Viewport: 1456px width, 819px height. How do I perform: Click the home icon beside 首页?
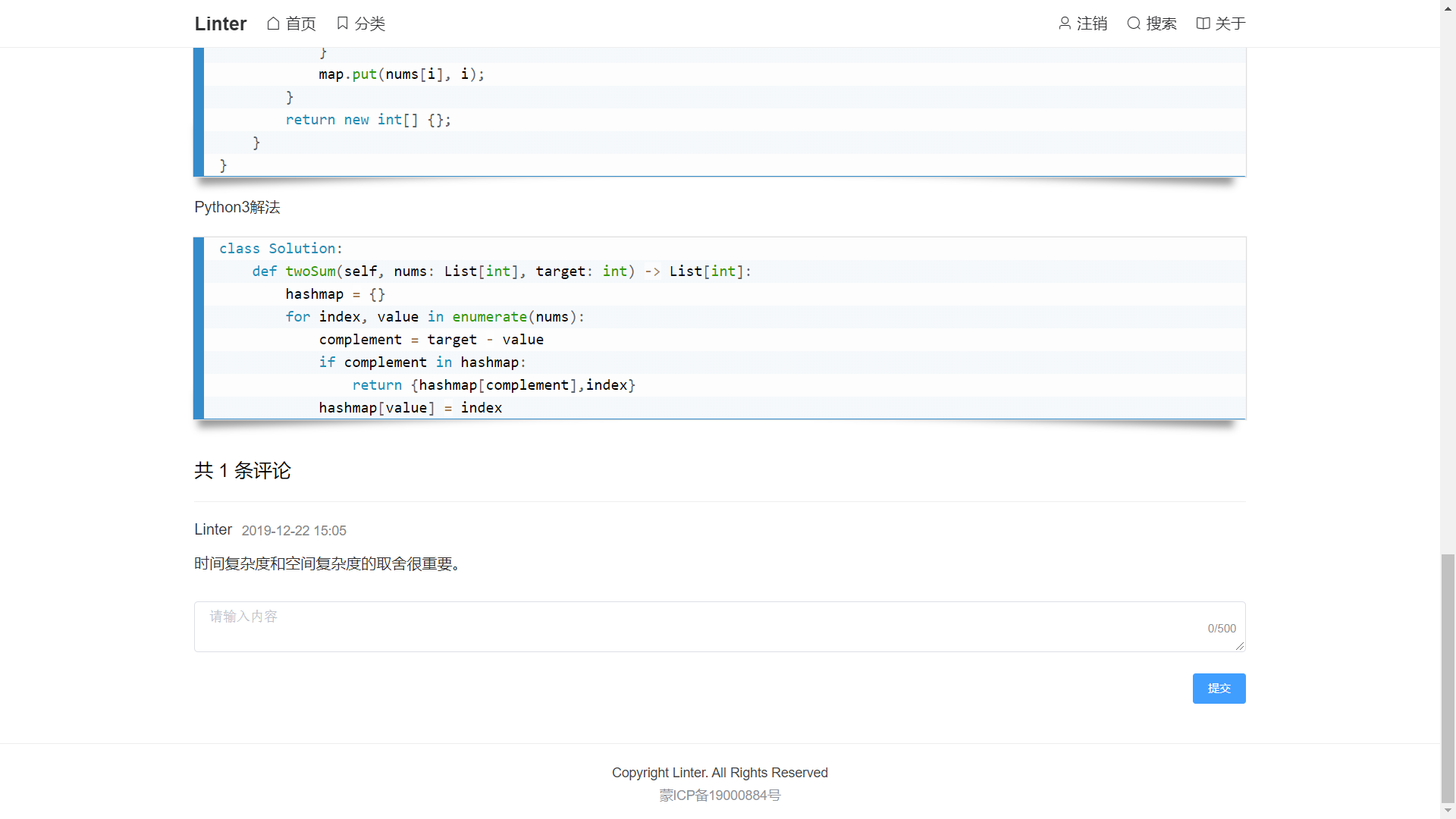pos(274,24)
